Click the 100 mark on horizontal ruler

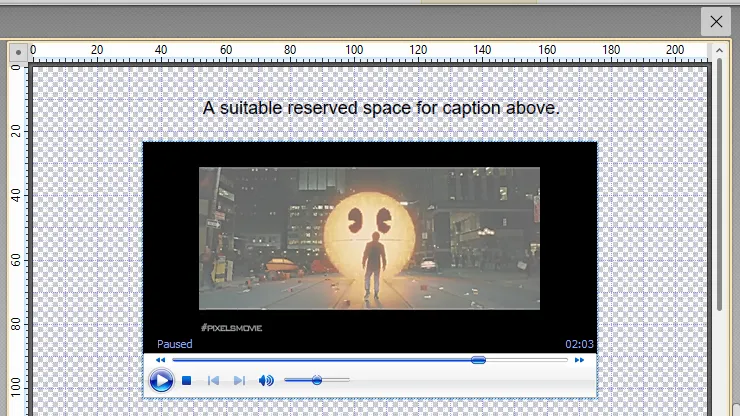point(354,51)
